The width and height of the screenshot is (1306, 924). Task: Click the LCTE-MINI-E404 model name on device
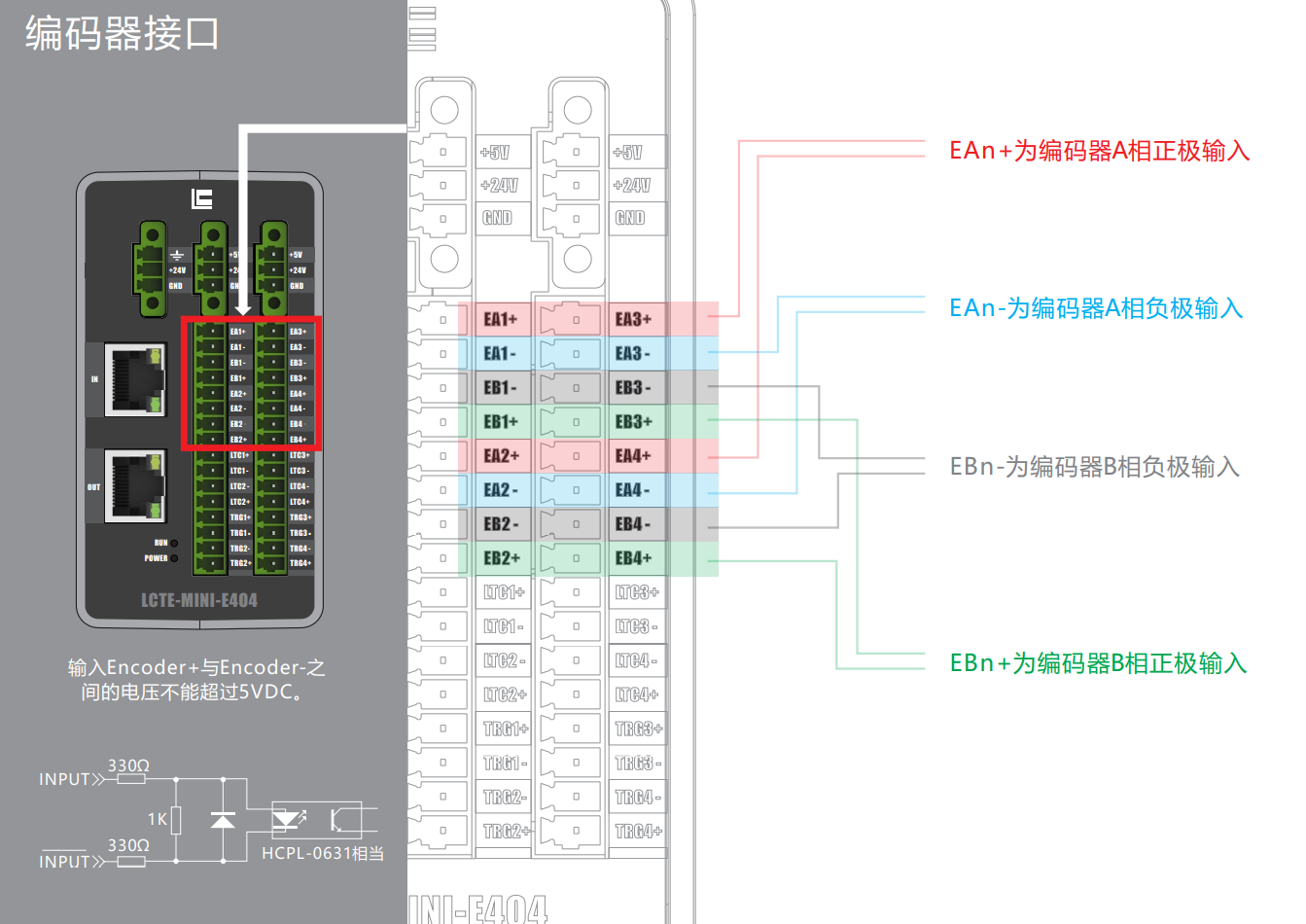pos(199,600)
